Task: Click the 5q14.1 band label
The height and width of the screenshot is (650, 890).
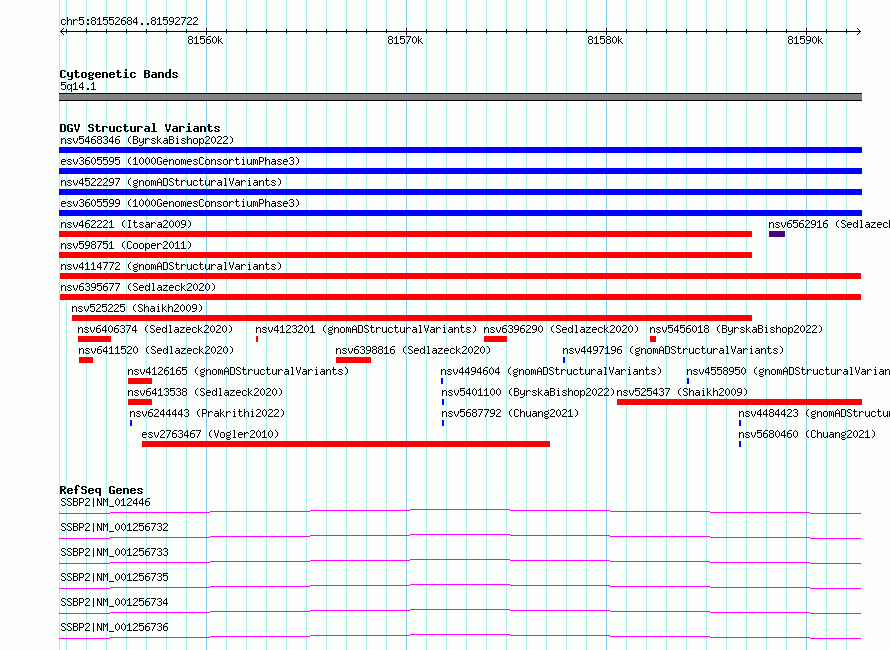Action: 78,86
